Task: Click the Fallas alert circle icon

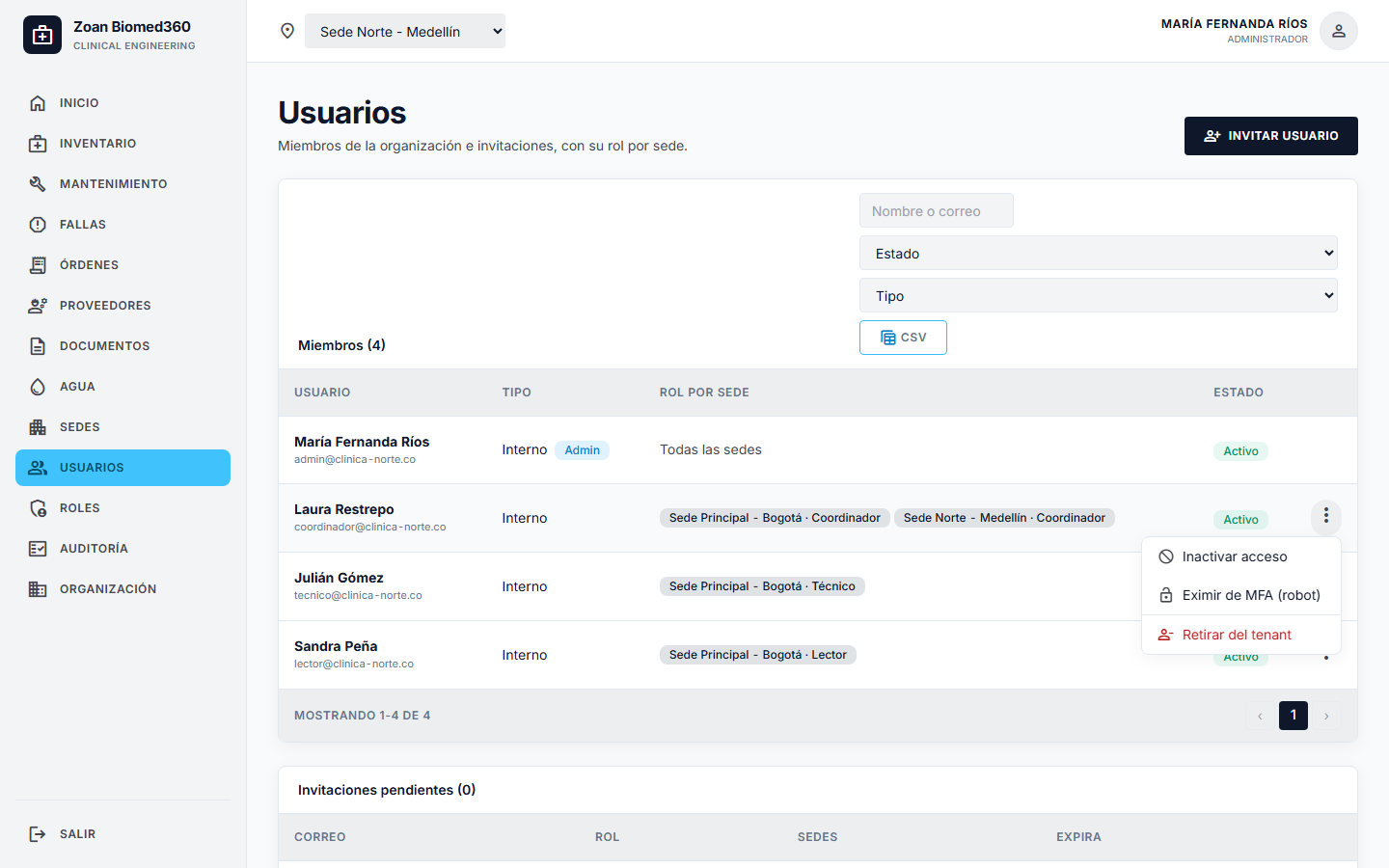Action: tap(38, 225)
